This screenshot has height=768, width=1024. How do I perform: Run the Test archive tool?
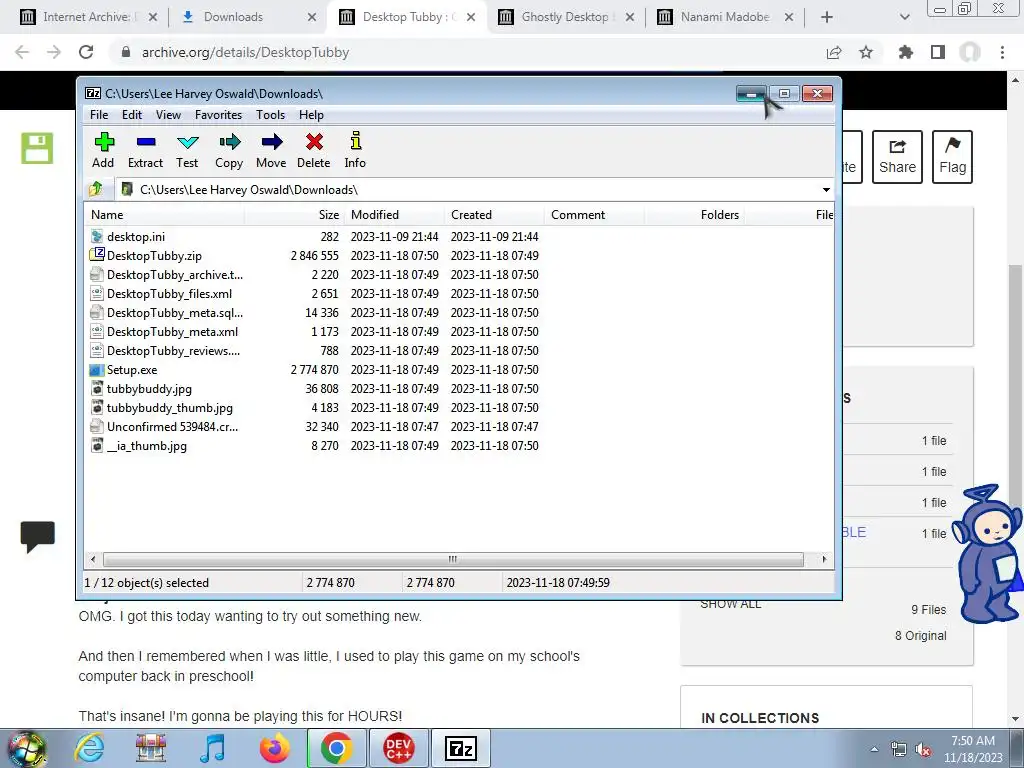tap(187, 151)
